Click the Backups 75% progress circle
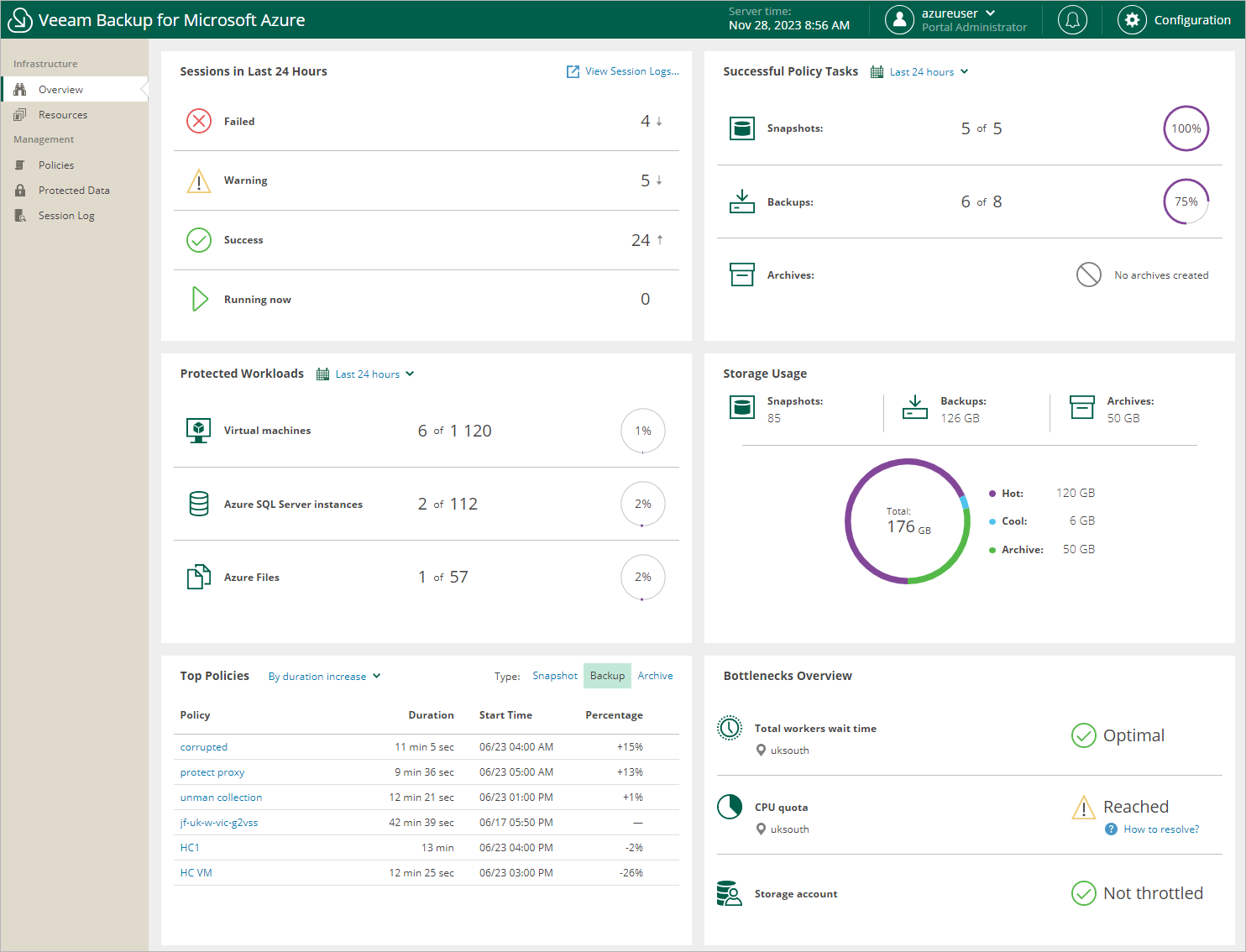 (1186, 201)
